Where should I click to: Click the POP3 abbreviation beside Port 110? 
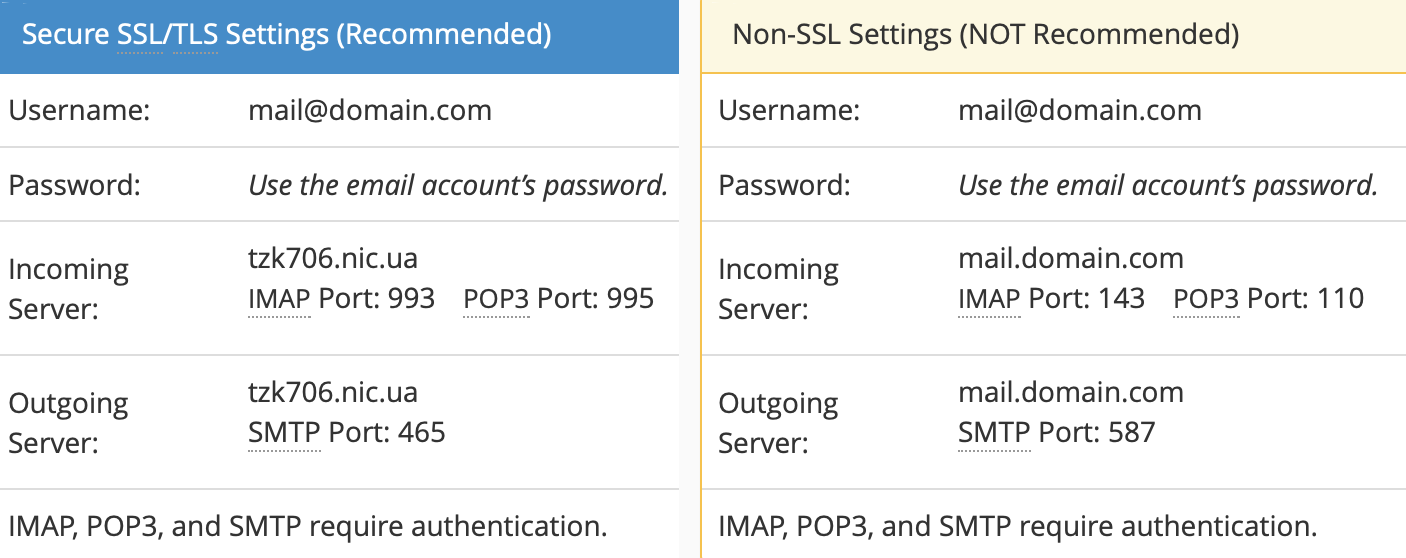click(x=1206, y=298)
